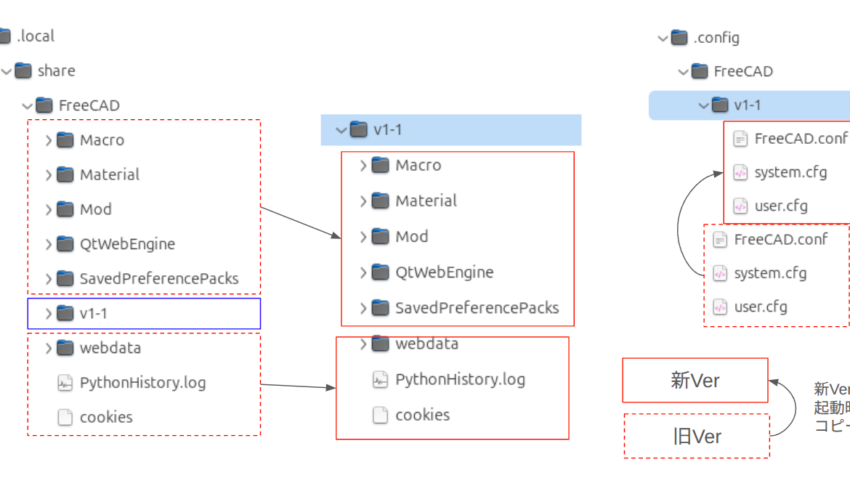Viewport: 850px width, 478px height.
Task: Click the highlighted v1-1 folder icon in middle panel
Action: (x=359, y=129)
